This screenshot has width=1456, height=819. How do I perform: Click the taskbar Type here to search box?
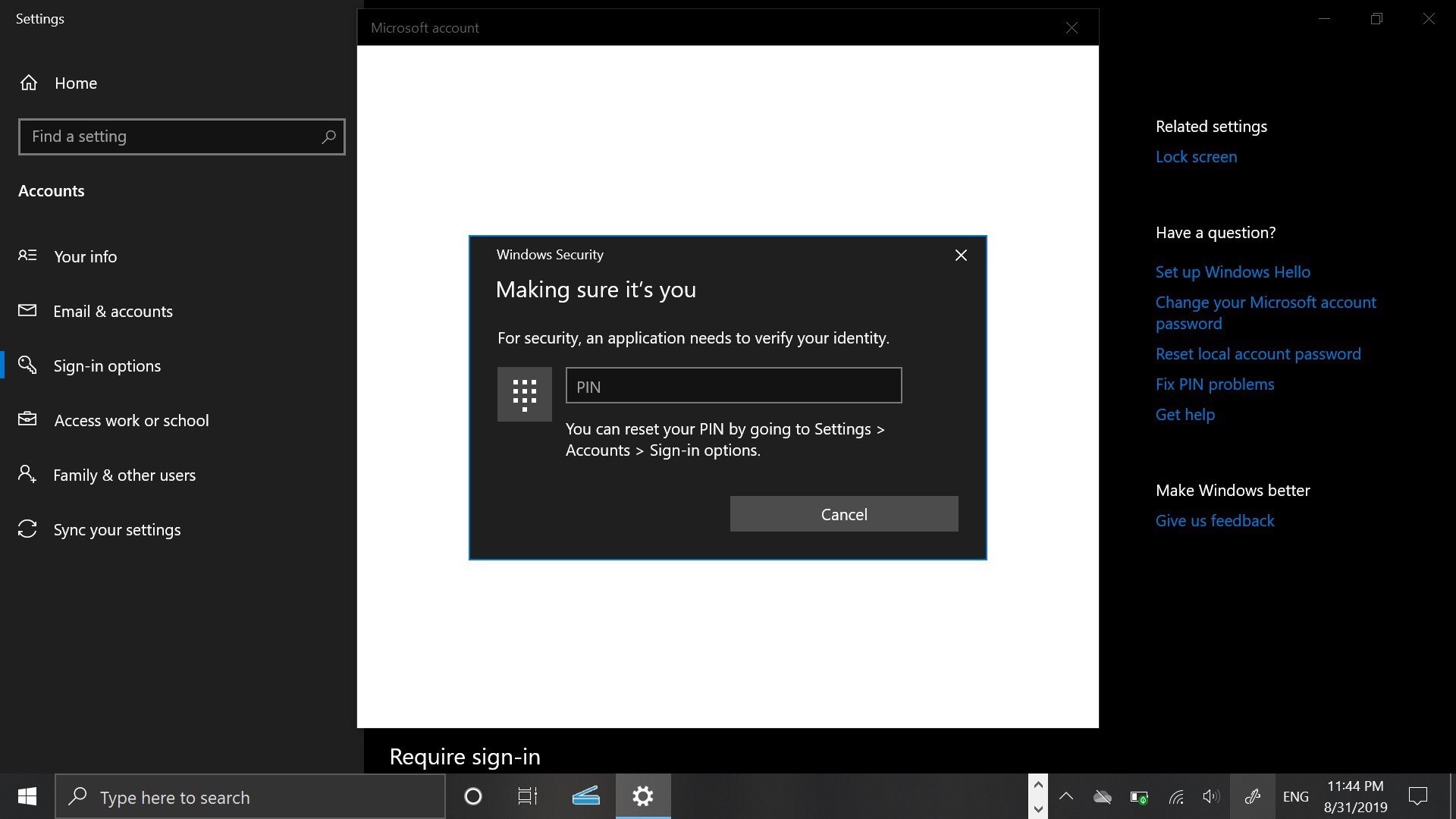pos(250,796)
